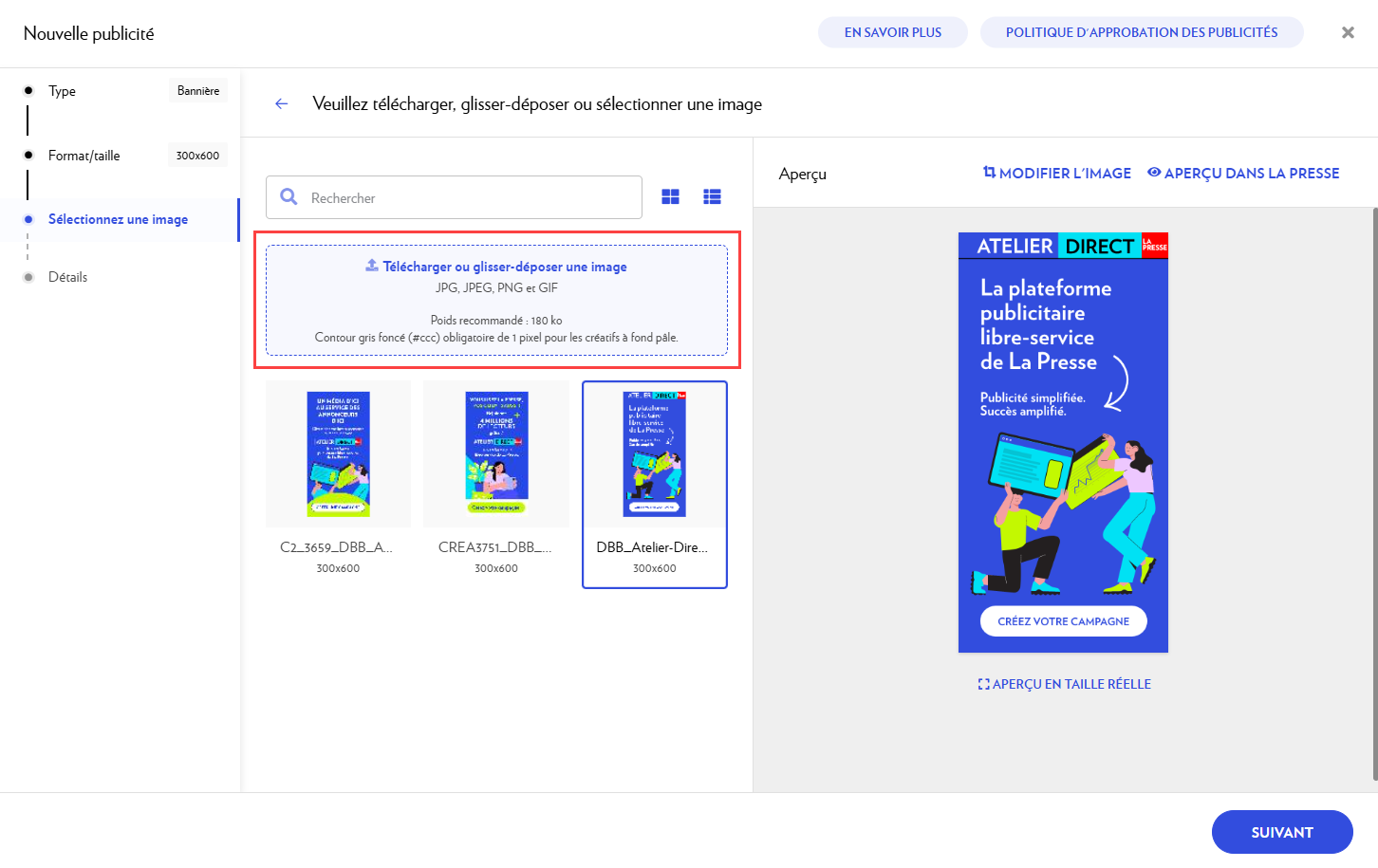The height and width of the screenshot is (868, 1378).
Task: Switch to list view layout
Action: 712,196
